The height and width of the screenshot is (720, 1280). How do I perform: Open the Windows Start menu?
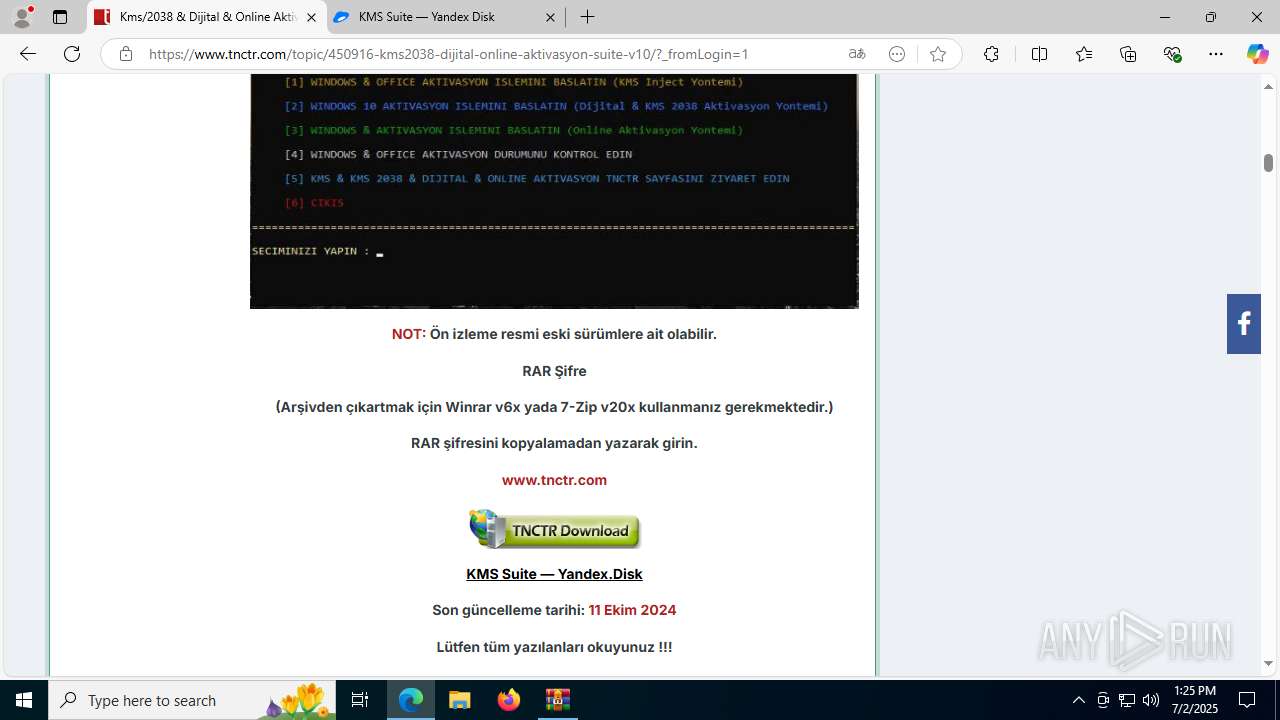(24, 700)
